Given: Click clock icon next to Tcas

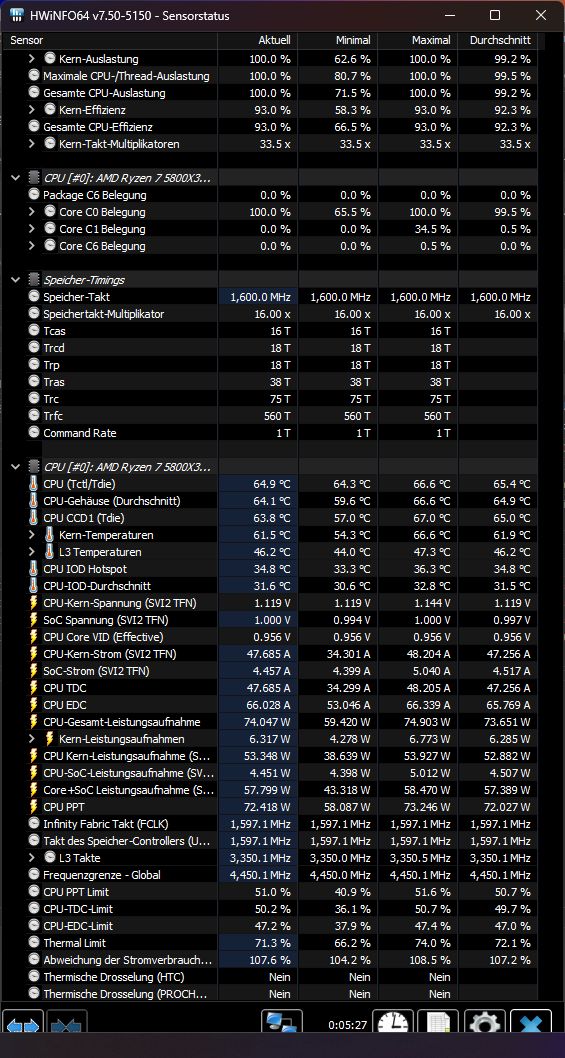Looking at the screenshot, I should (x=34, y=331).
